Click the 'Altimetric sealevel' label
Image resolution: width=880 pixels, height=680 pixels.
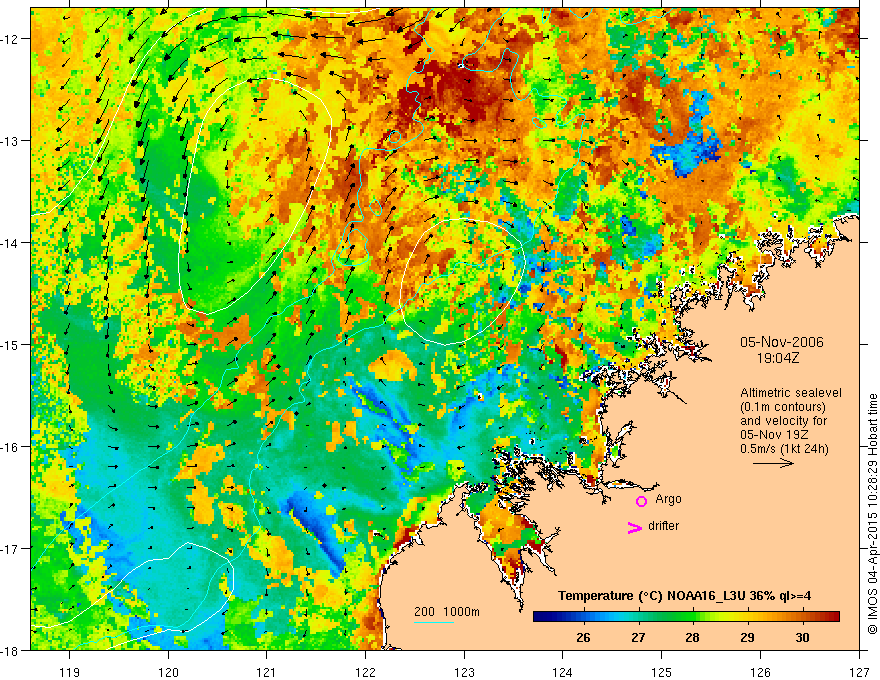791,393
